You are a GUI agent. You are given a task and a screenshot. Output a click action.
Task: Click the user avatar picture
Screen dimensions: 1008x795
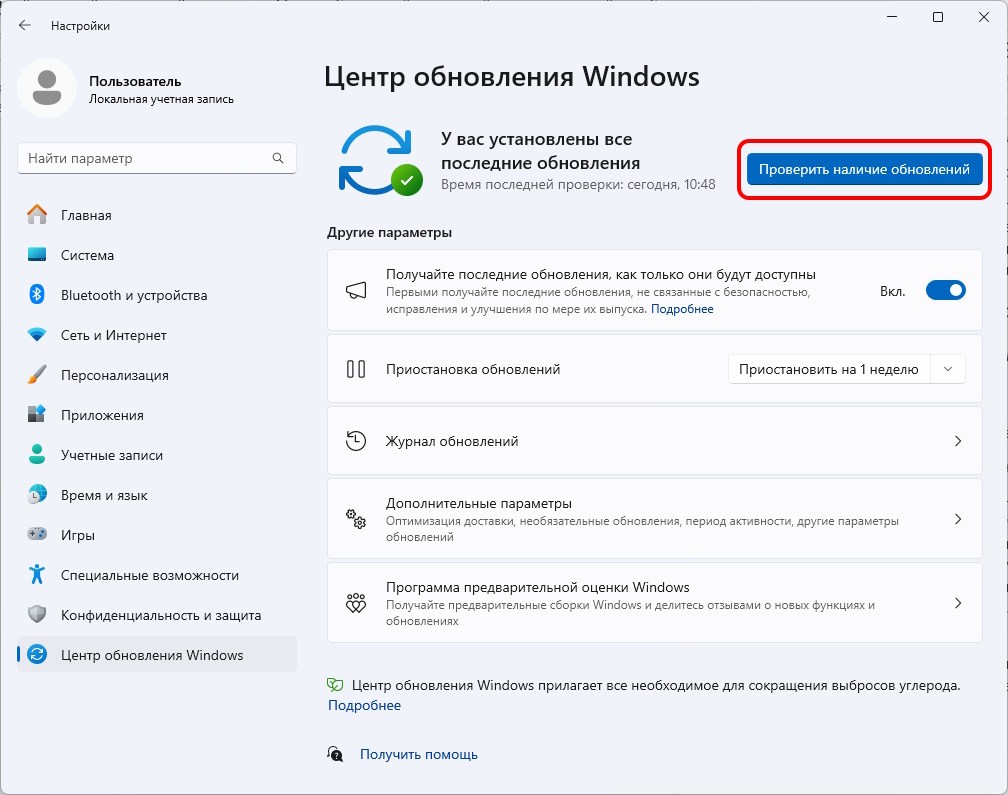tap(47, 88)
